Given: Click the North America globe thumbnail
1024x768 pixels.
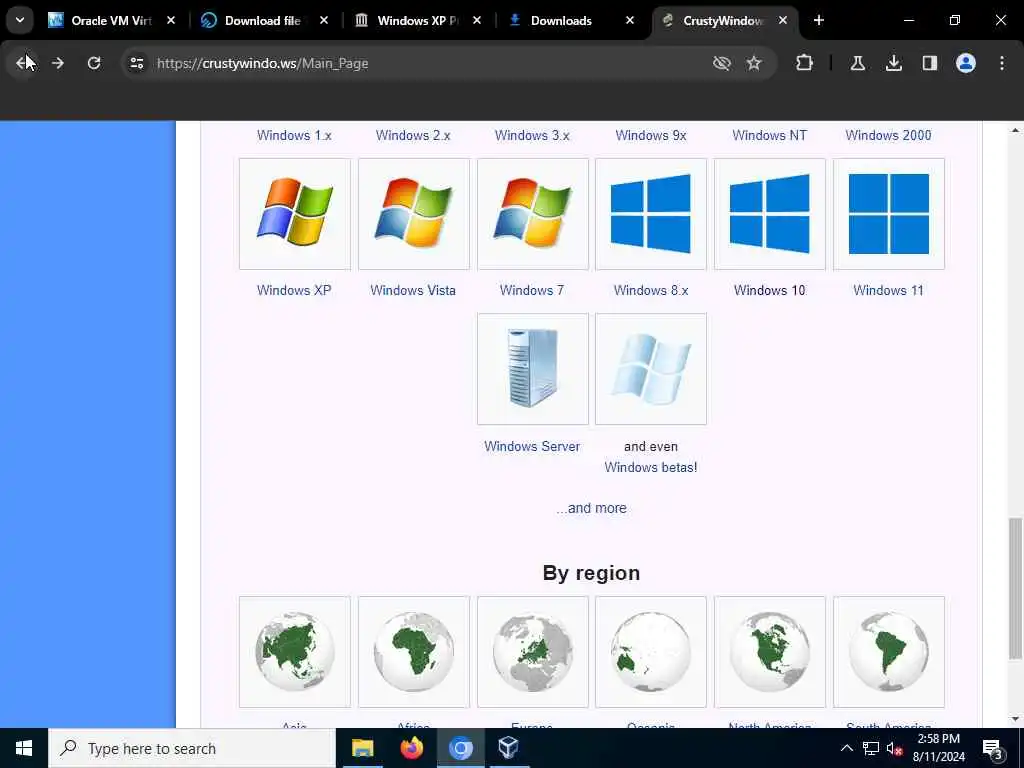Looking at the screenshot, I should click(769, 652).
